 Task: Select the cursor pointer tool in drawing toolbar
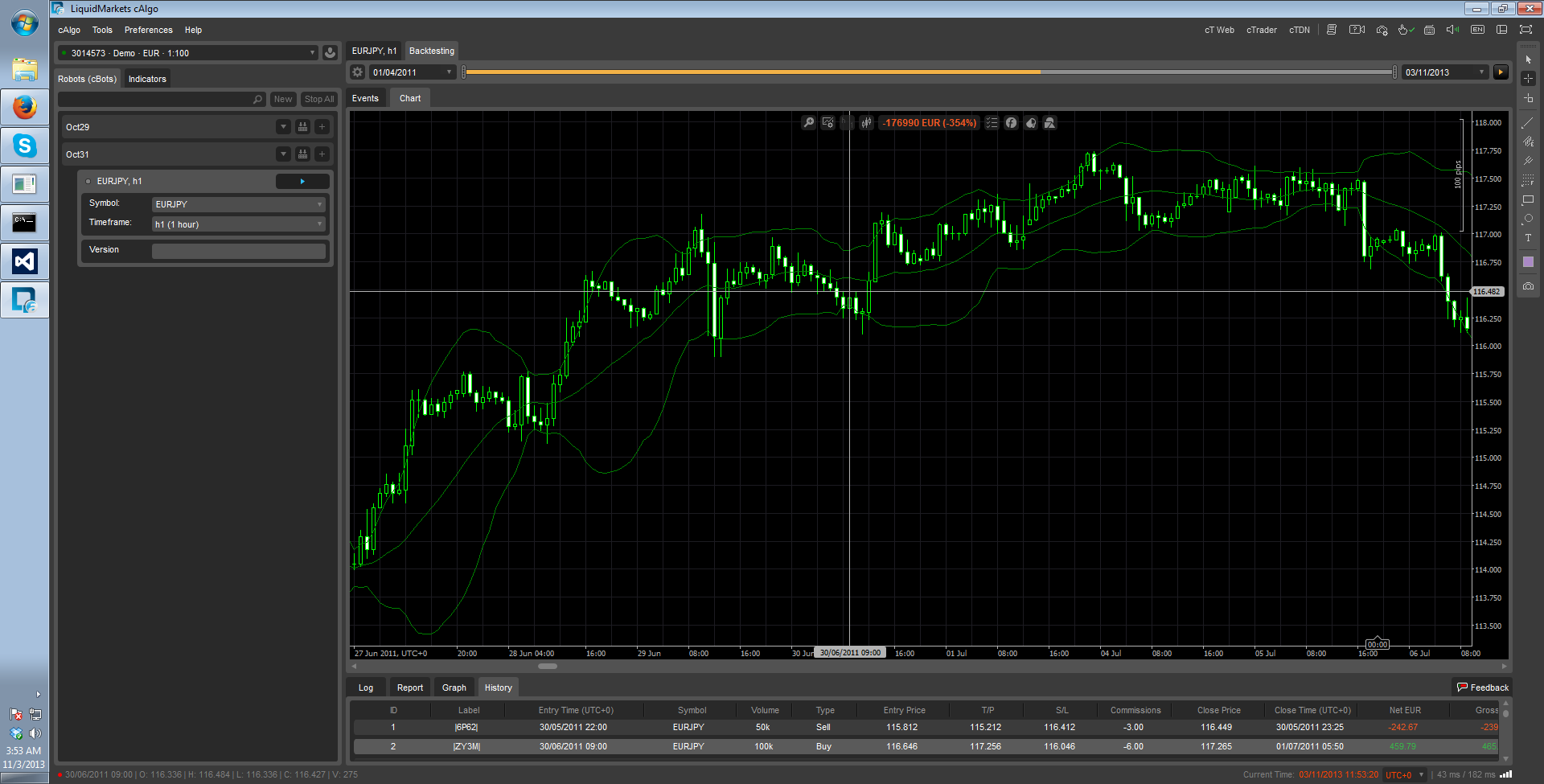[1528, 60]
